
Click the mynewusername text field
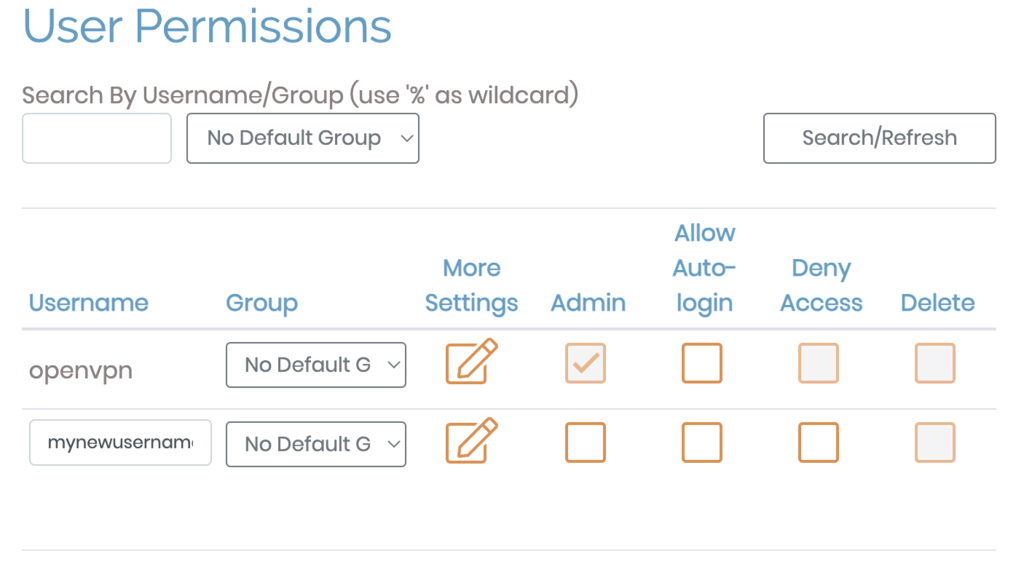[x=120, y=442]
